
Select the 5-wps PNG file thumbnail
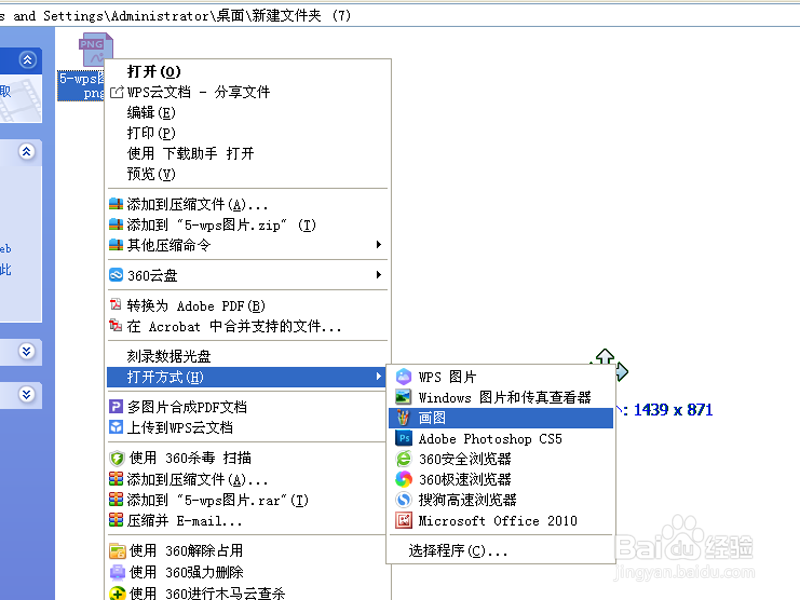[x=95, y=49]
